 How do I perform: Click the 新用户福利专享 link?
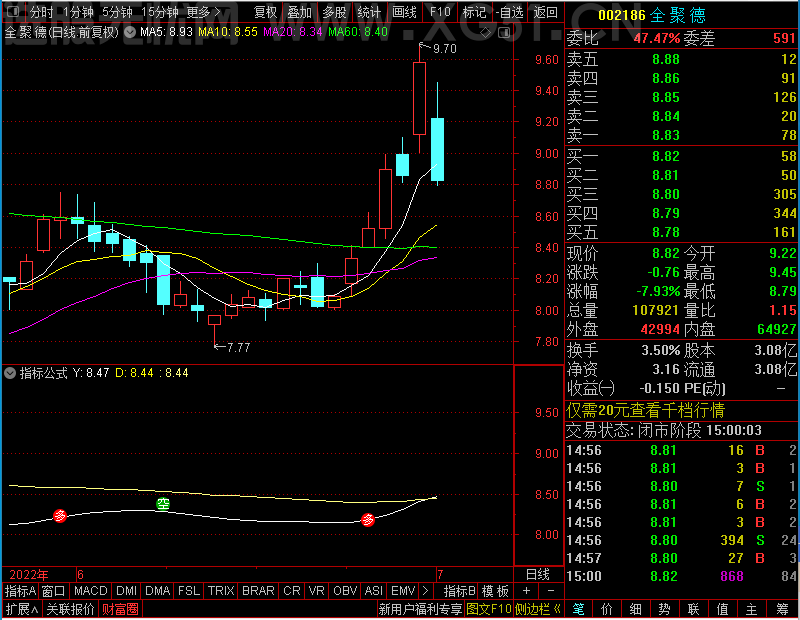(x=420, y=609)
